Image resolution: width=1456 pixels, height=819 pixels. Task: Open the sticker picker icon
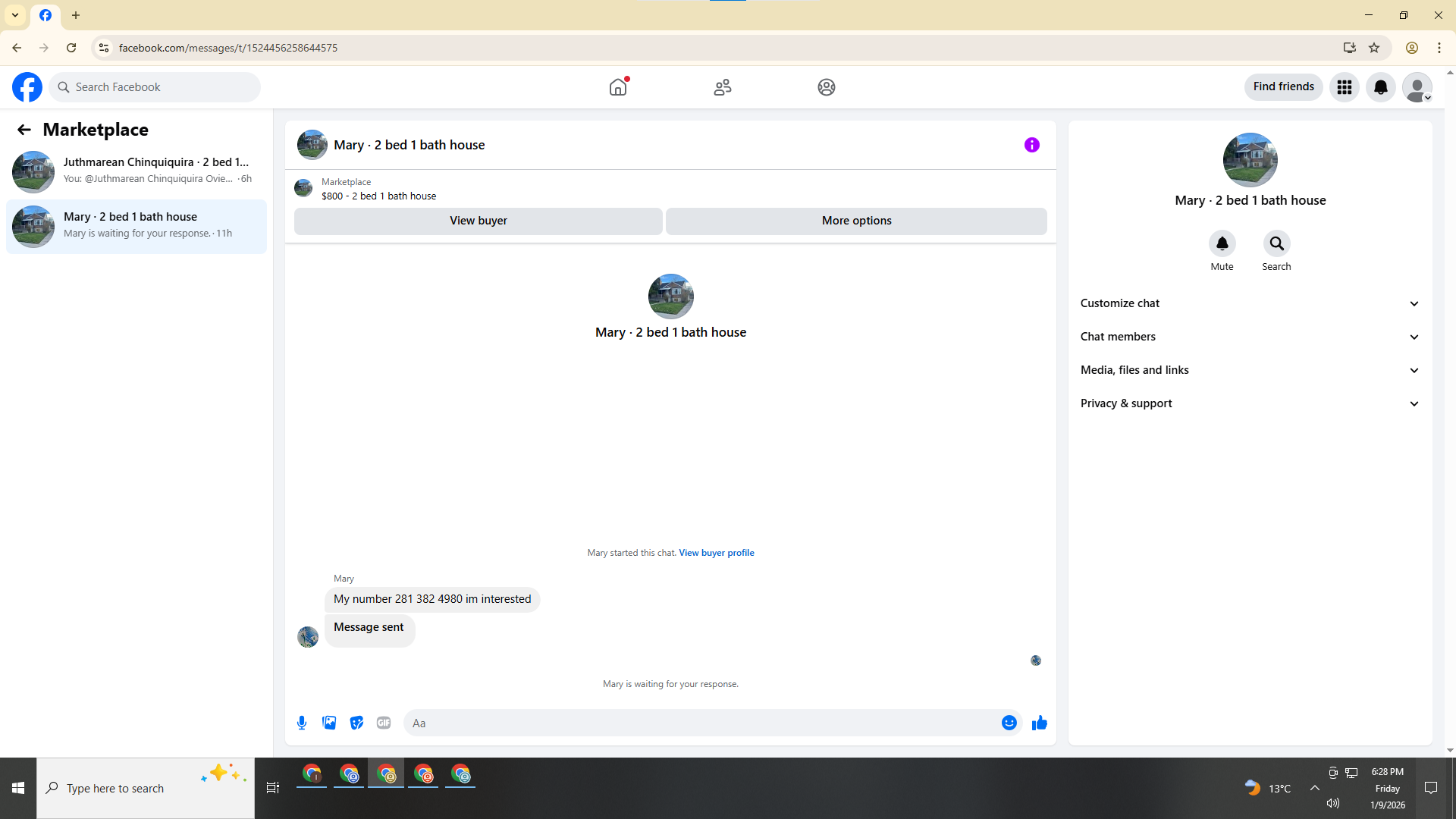pos(356,723)
